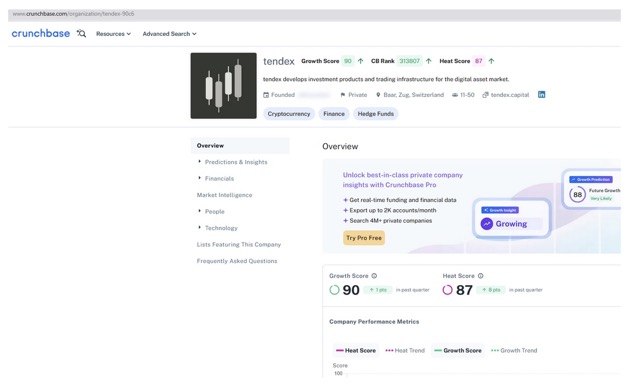Toggle the Heat Score chart legend
640x384 pixels.
coord(356,351)
